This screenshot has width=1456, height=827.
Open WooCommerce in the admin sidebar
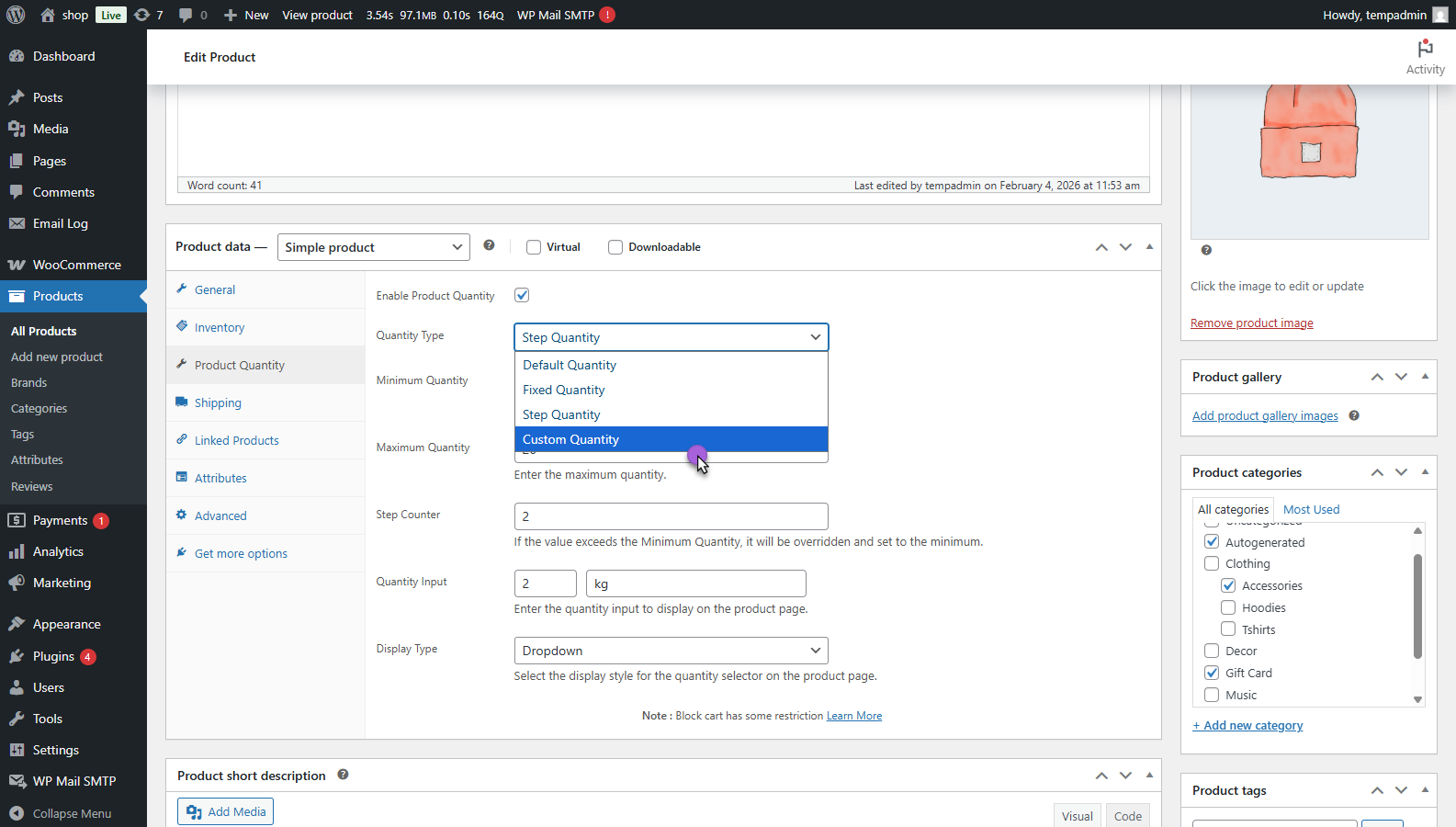click(x=76, y=265)
